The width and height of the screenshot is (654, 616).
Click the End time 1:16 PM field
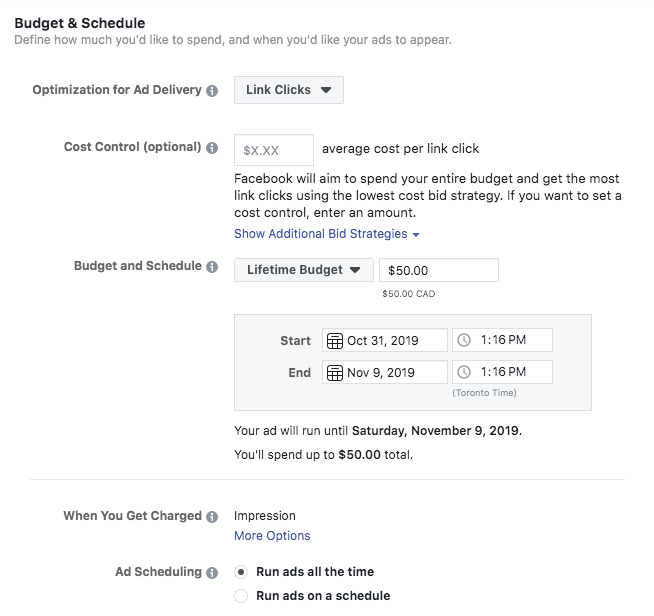pos(513,373)
